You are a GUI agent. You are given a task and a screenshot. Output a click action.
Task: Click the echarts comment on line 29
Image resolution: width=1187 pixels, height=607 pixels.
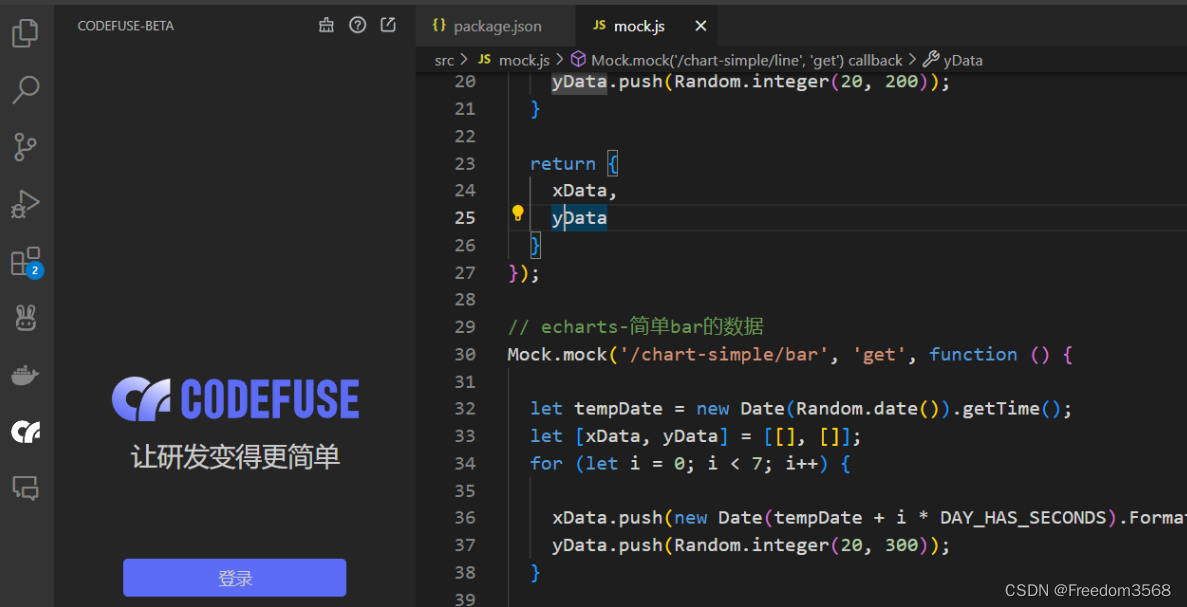coord(636,327)
